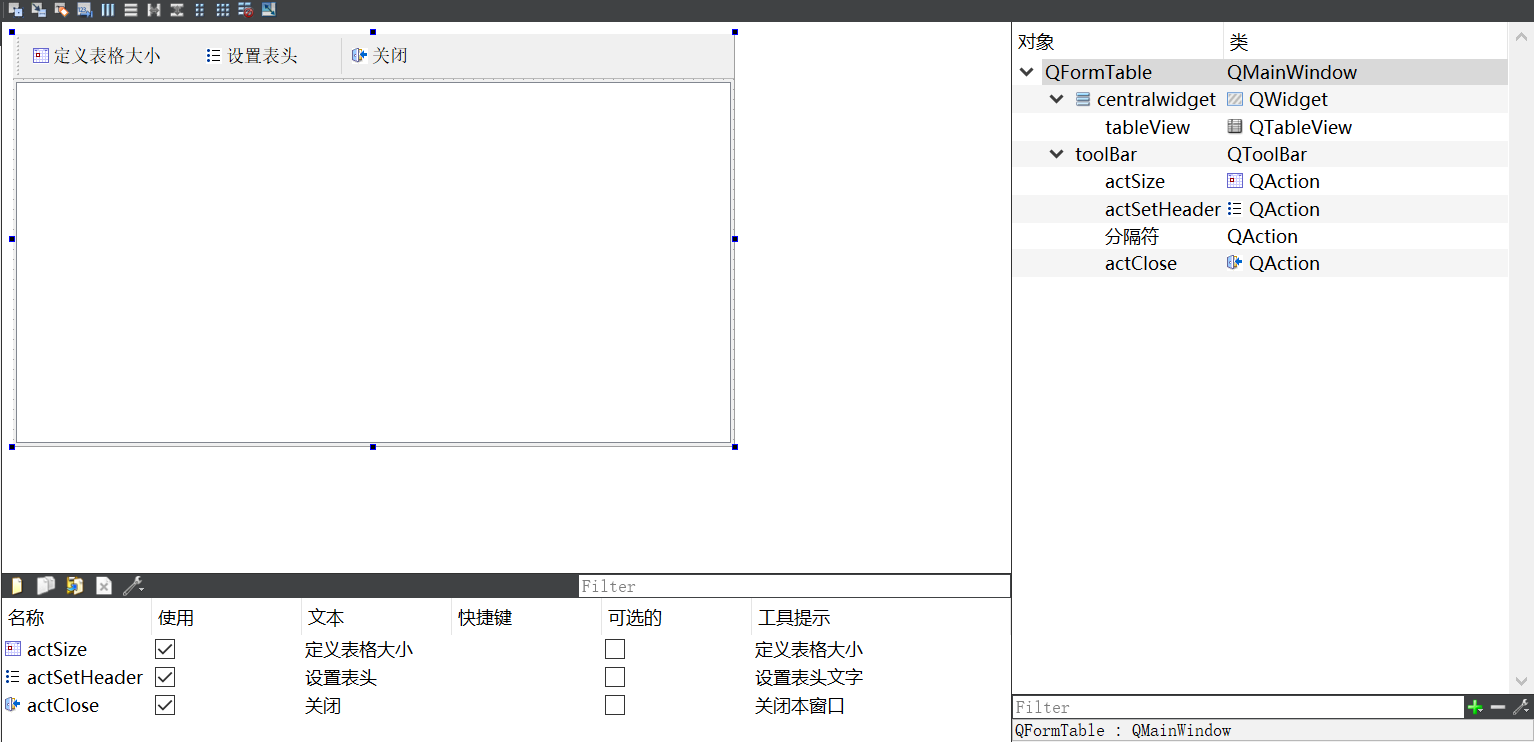This screenshot has width=1534, height=742.
Task: Apply Lay Out Vertically
Action: [x=131, y=10]
